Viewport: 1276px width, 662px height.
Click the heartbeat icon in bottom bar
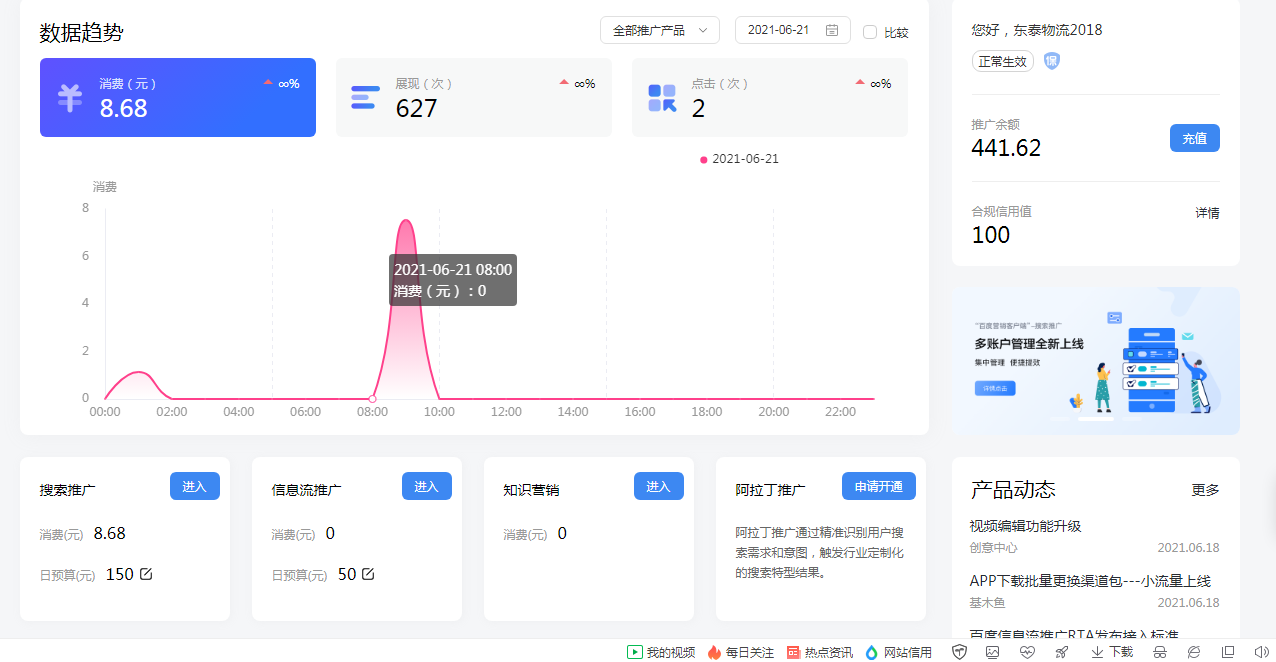click(1028, 652)
